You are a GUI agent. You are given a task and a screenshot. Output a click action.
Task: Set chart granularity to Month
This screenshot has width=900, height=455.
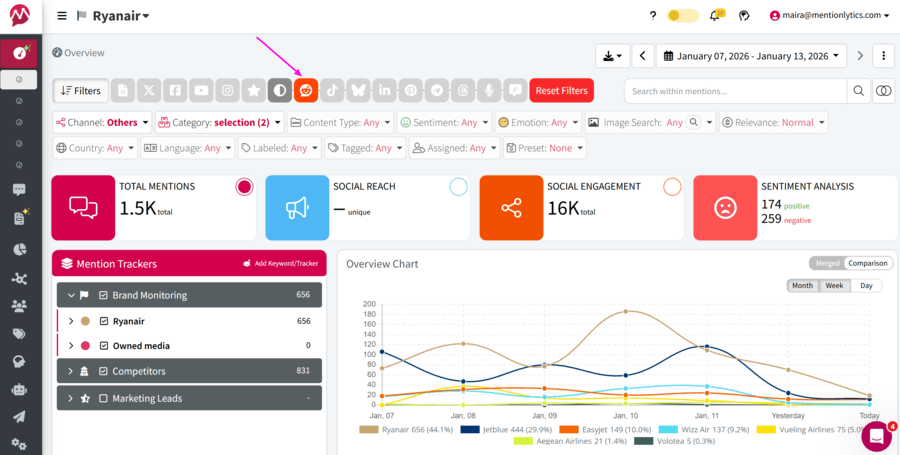[802, 286]
